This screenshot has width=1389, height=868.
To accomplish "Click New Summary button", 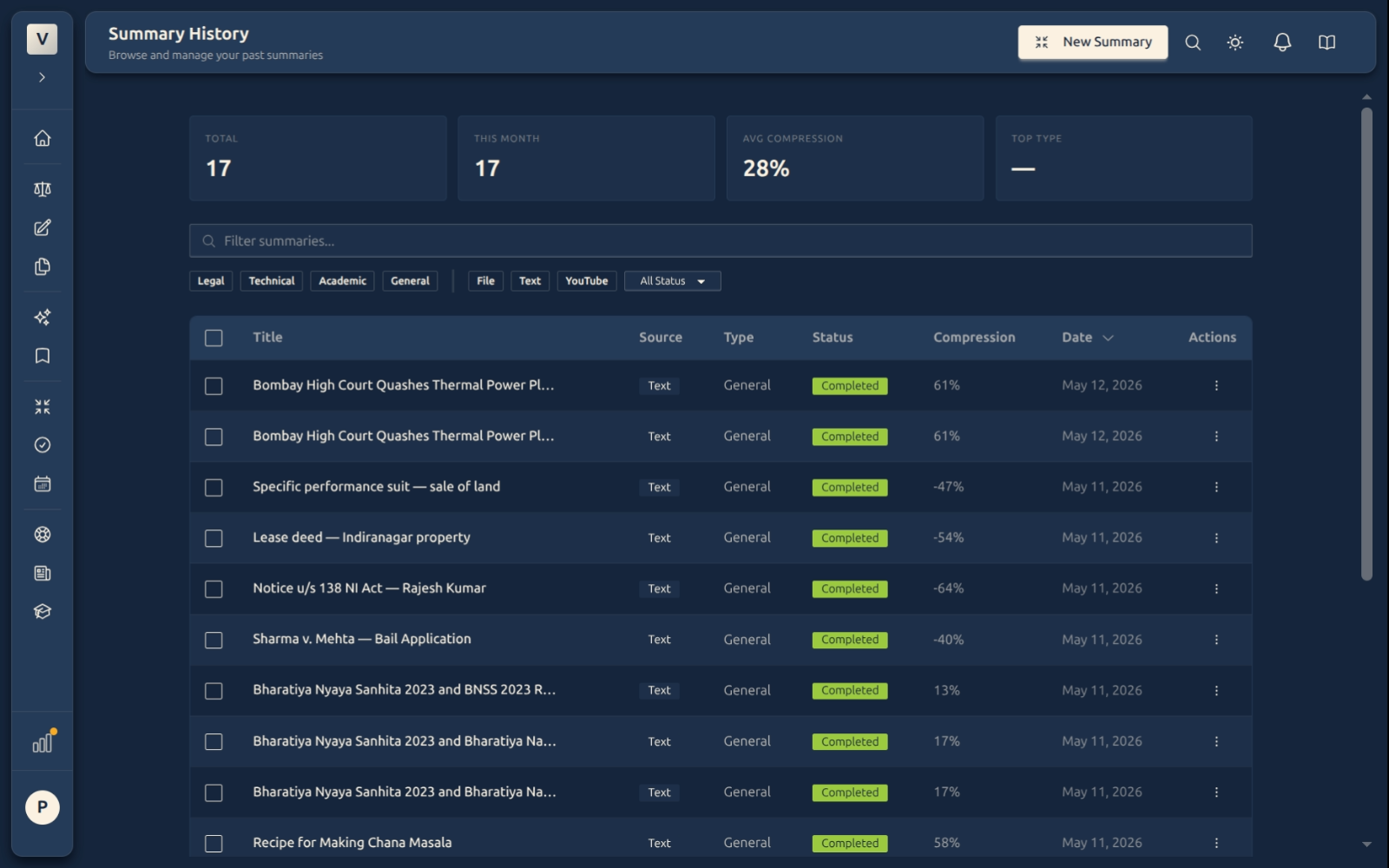I will tap(1093, 42).
